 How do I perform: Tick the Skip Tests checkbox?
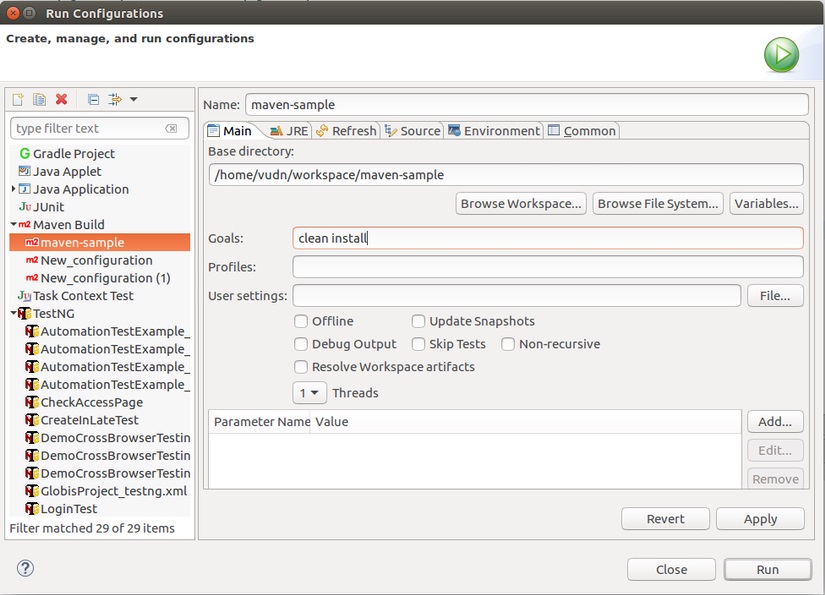coord(419,344)
